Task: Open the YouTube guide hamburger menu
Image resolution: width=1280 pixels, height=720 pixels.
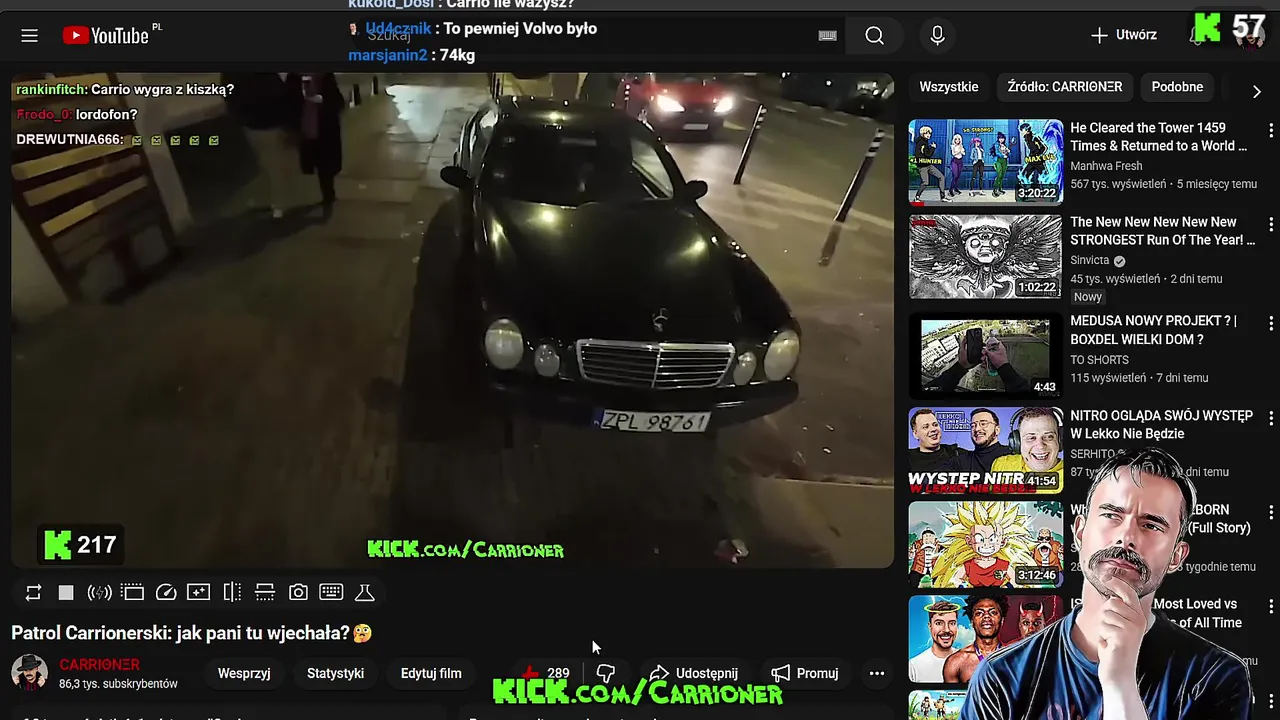Action: pos(29,36)
